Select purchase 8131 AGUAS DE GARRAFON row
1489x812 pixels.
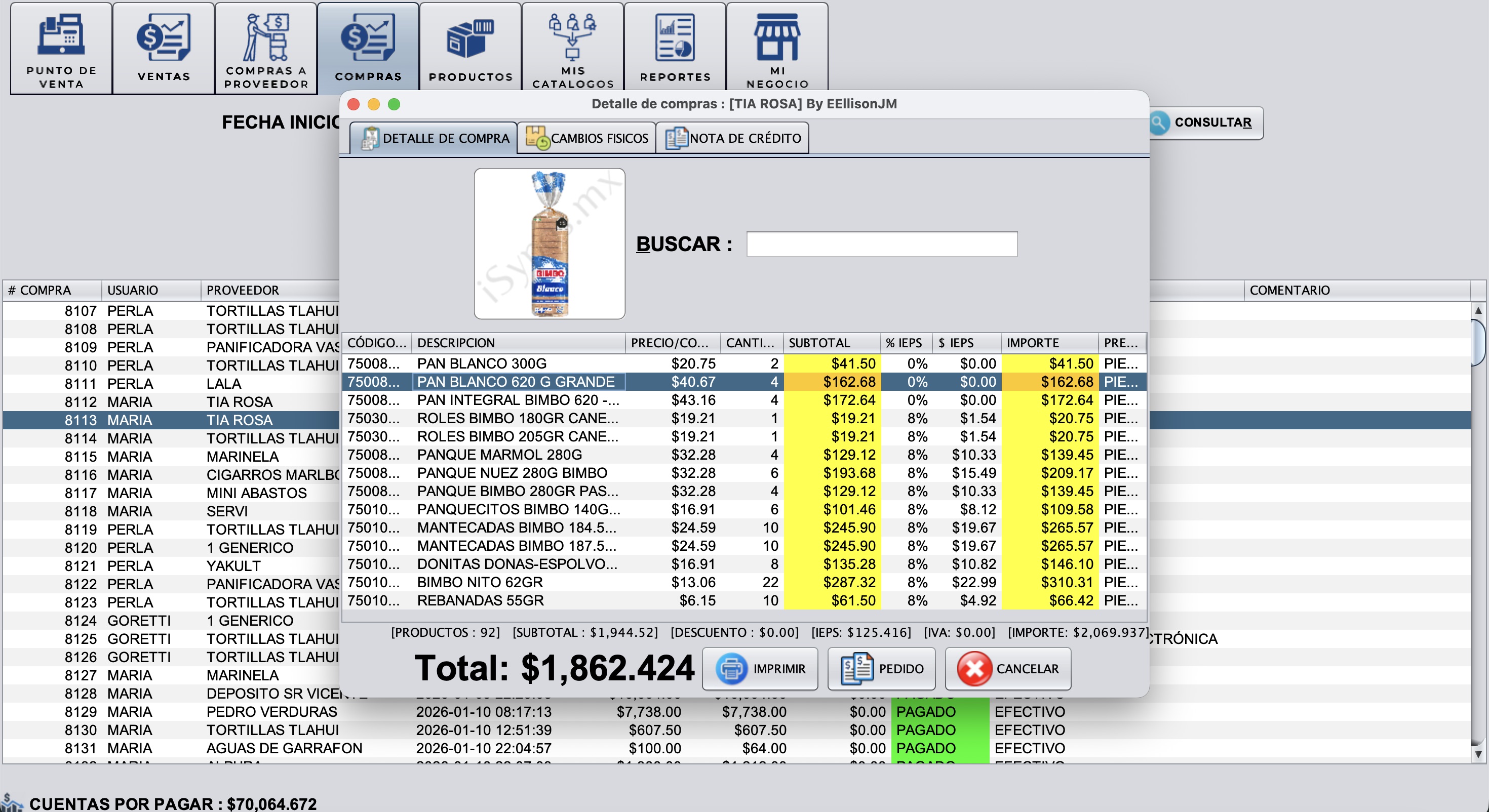[x=737, y=748]
